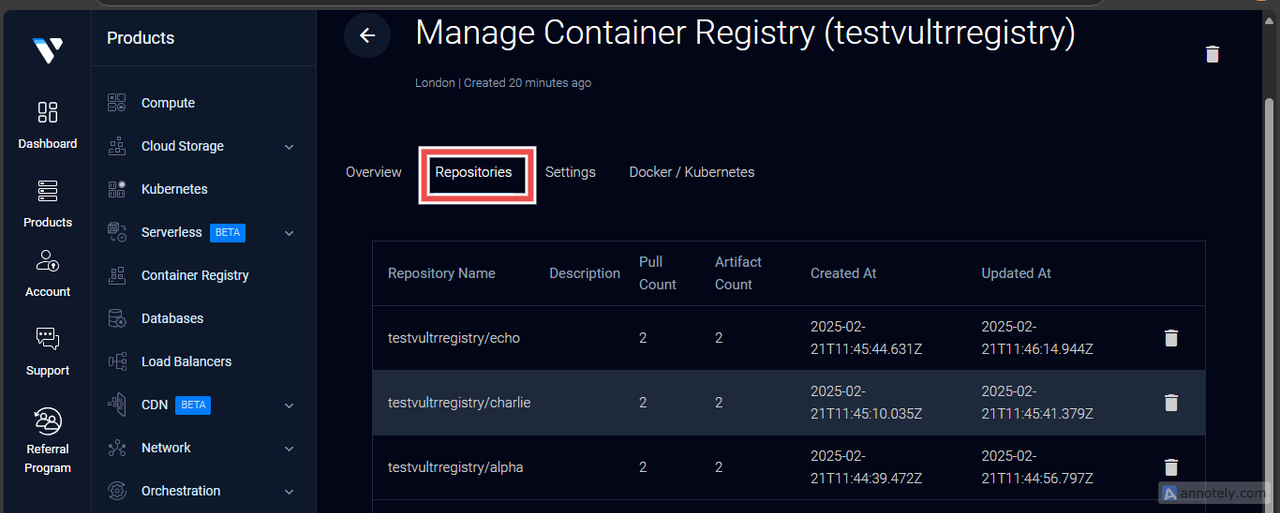
Task: Click the Created At column header
Action: pyautogui.click(x=843, y=273)
